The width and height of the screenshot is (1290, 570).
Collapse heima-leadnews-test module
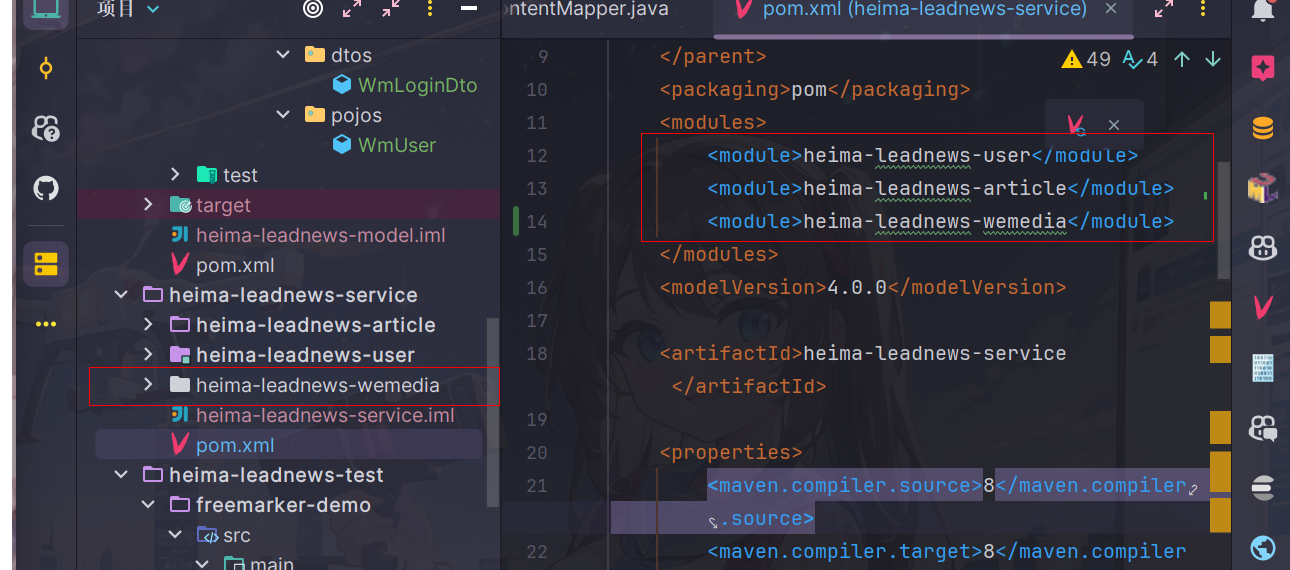(122, 475)
